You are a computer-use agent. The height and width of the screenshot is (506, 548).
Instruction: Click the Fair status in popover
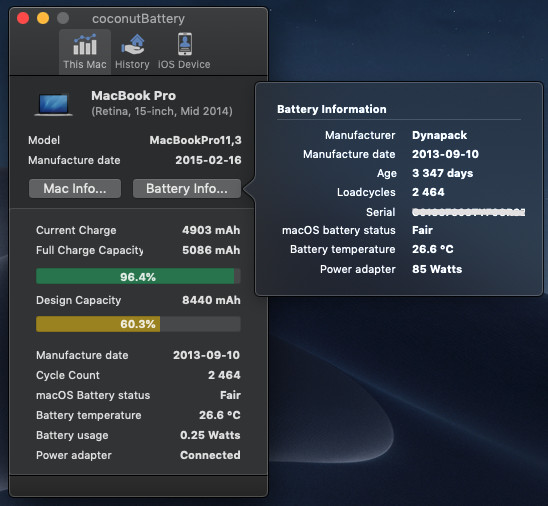(x=422, y=230)
